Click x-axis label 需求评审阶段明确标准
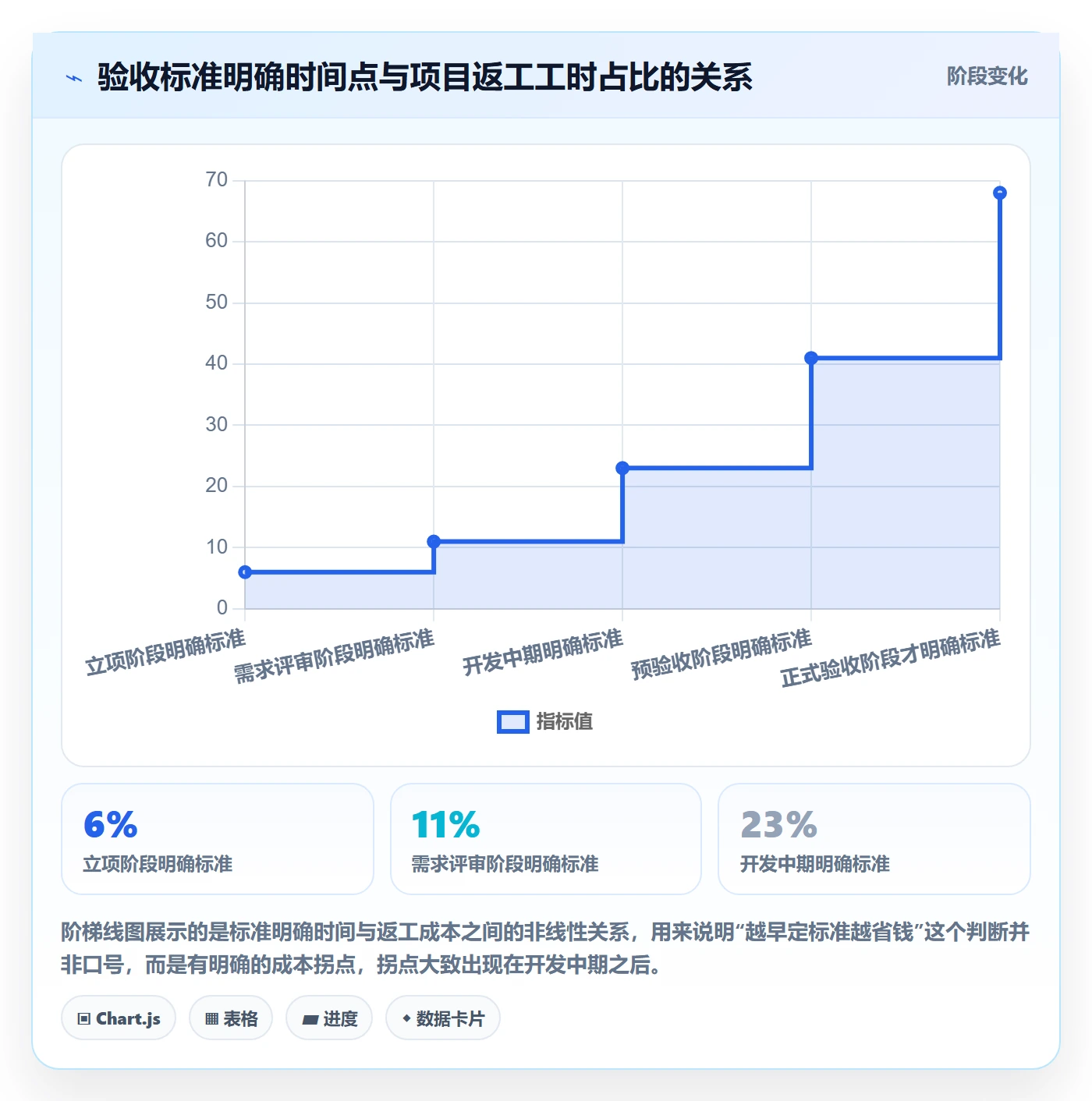 (x=334, y=657)
